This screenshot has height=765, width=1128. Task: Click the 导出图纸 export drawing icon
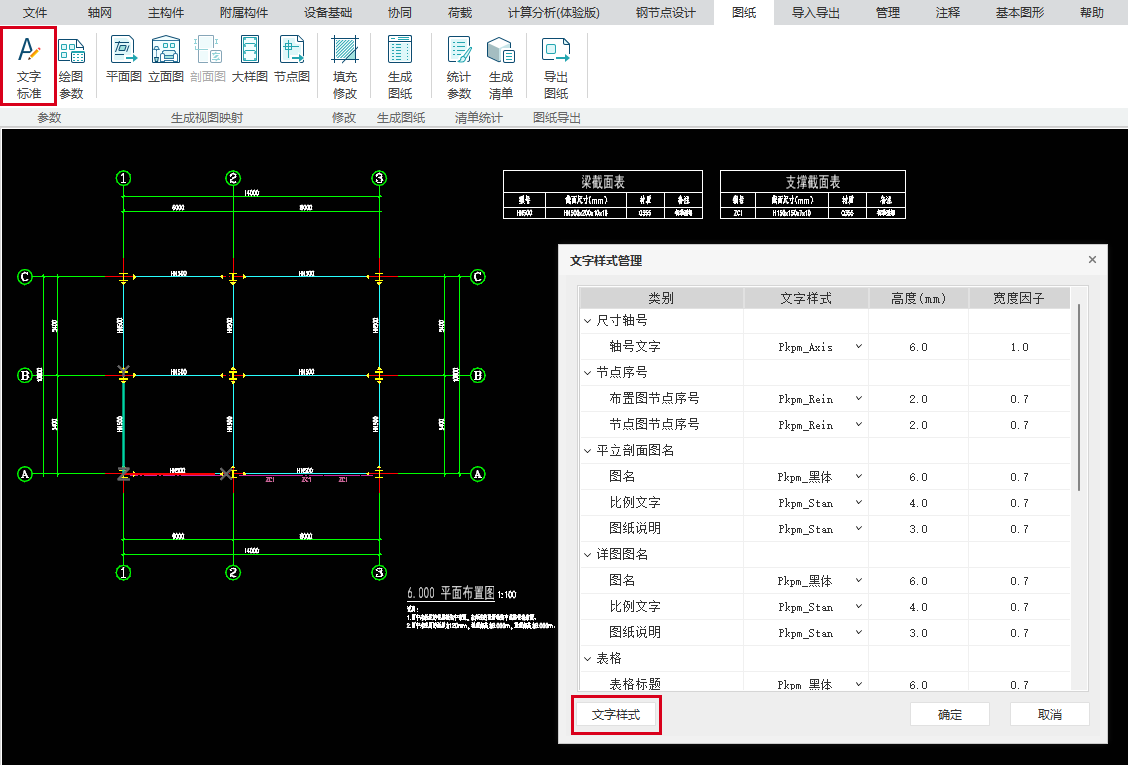(x=555, y=66)
